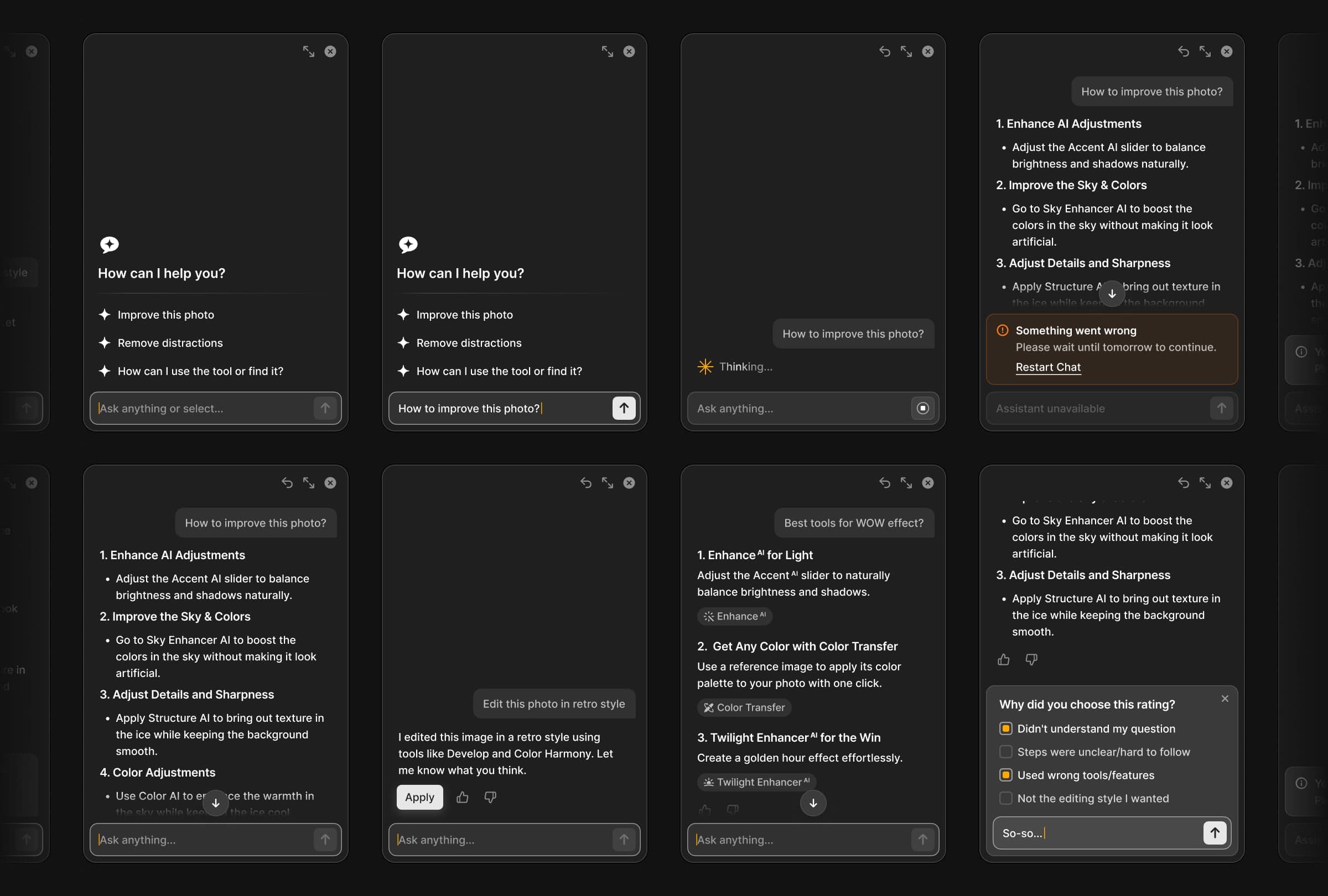Check 'Steps were unclear/hard to follow'

click(1006, 752)
